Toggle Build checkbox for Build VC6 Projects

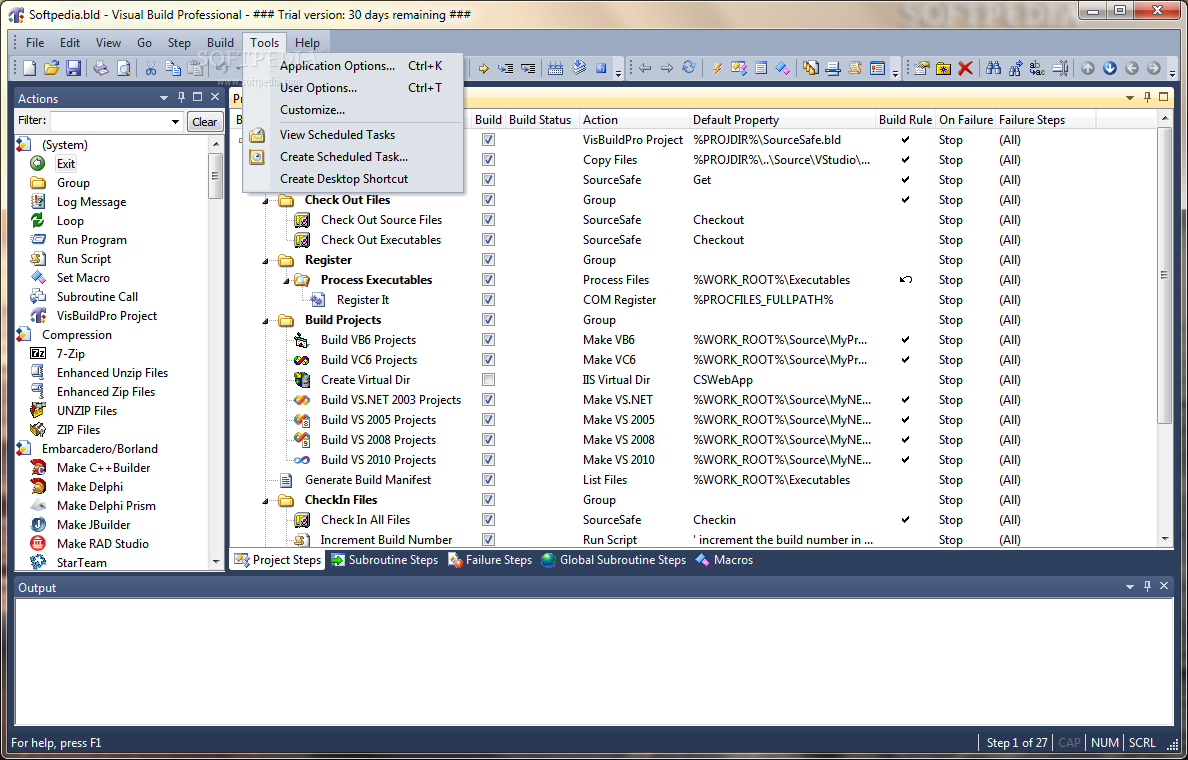tap(489, 360)
